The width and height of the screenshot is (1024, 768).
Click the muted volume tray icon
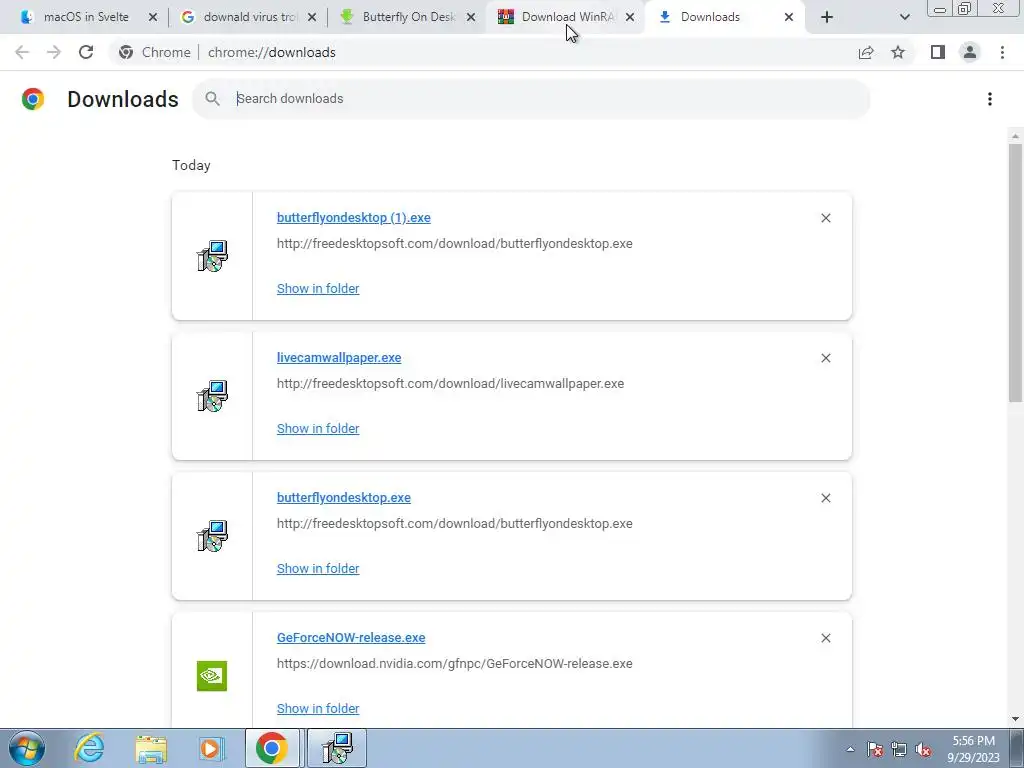tap(923, 749)
